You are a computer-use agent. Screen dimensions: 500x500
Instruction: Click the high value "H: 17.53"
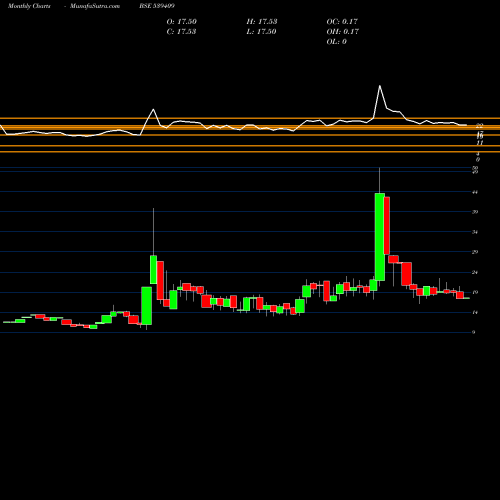click(x=262, y=22)
